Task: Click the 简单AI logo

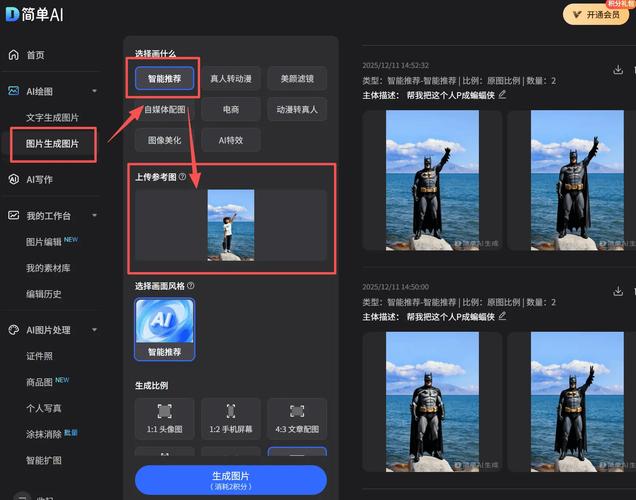Action: 34,14
